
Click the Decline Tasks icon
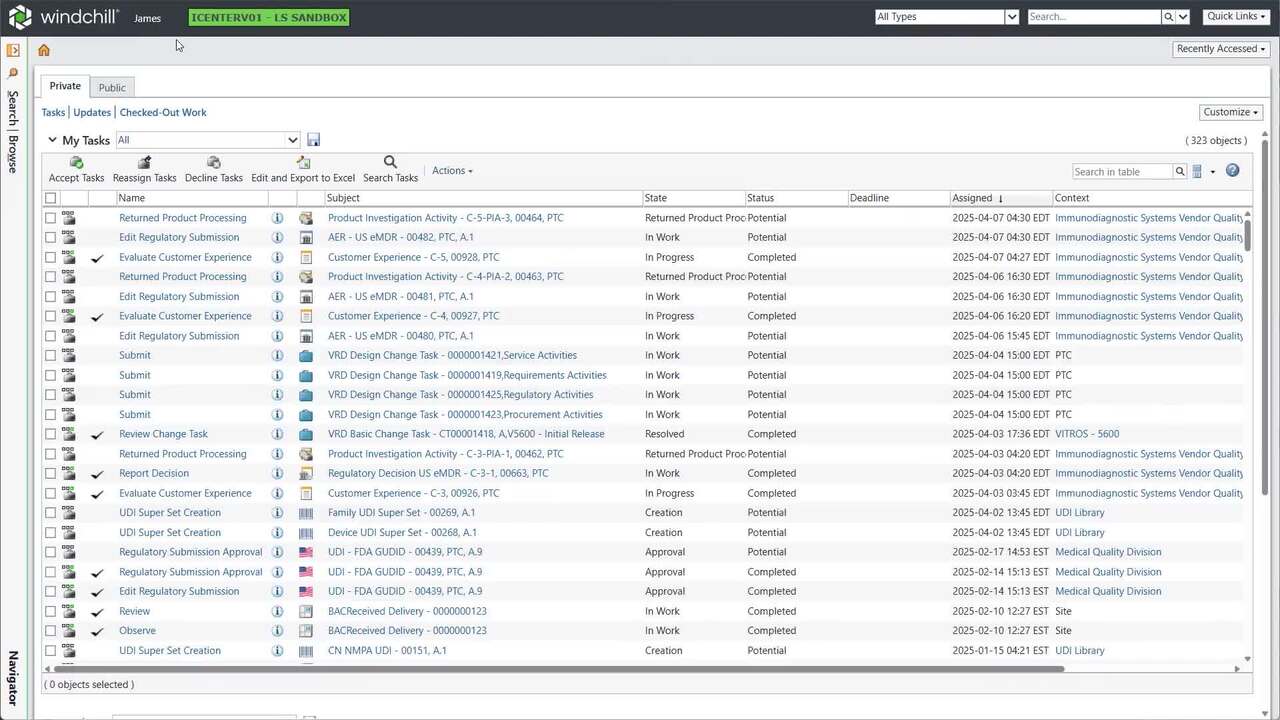(x=213, y=163)
